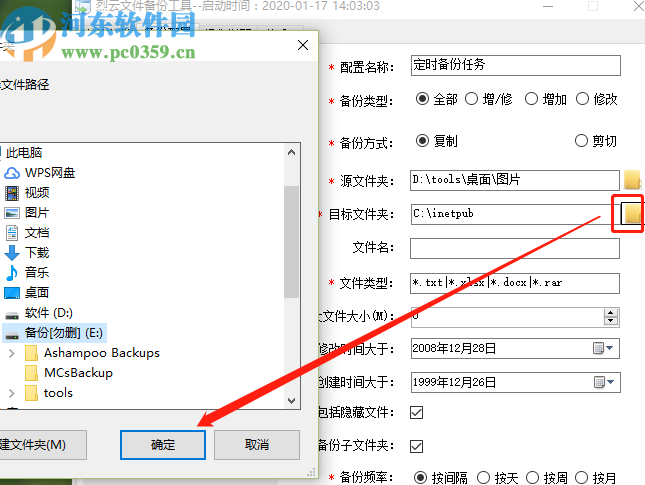
Task: Close the folder browse dialog
Action: (x=303, y=45)
